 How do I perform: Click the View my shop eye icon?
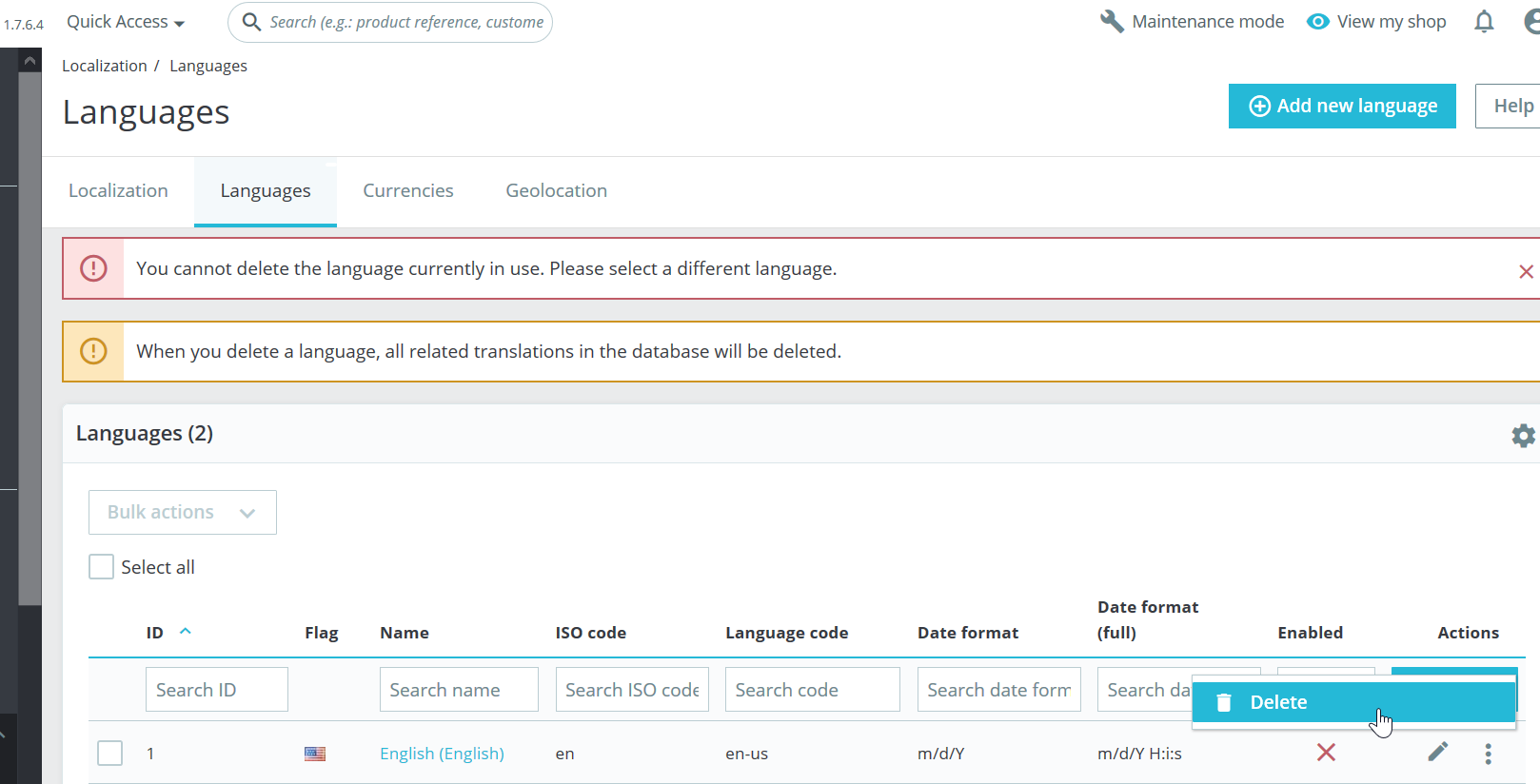[x=1317, y=22]
